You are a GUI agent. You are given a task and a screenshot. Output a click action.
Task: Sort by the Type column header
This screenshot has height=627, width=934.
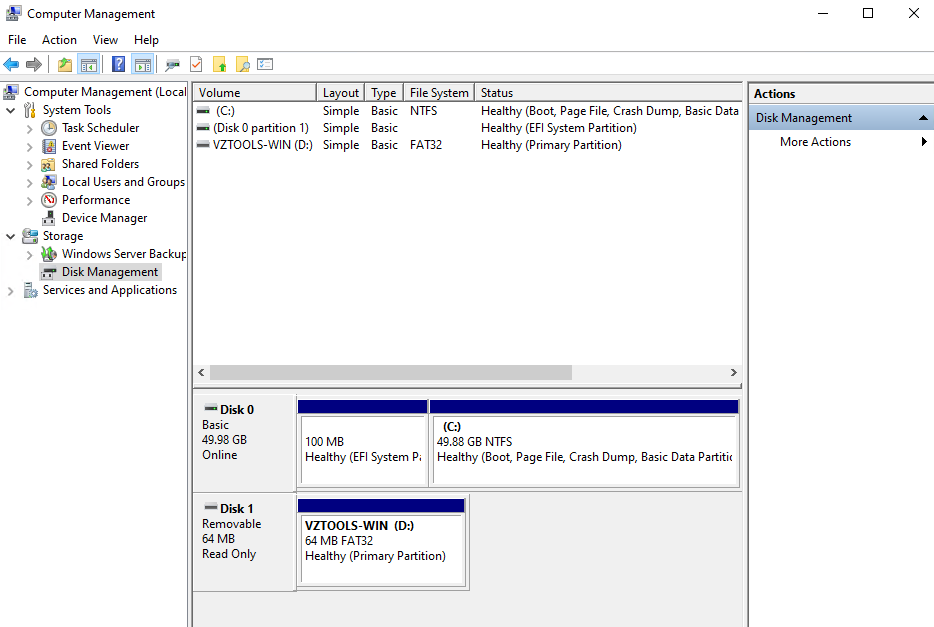[384, 92]
